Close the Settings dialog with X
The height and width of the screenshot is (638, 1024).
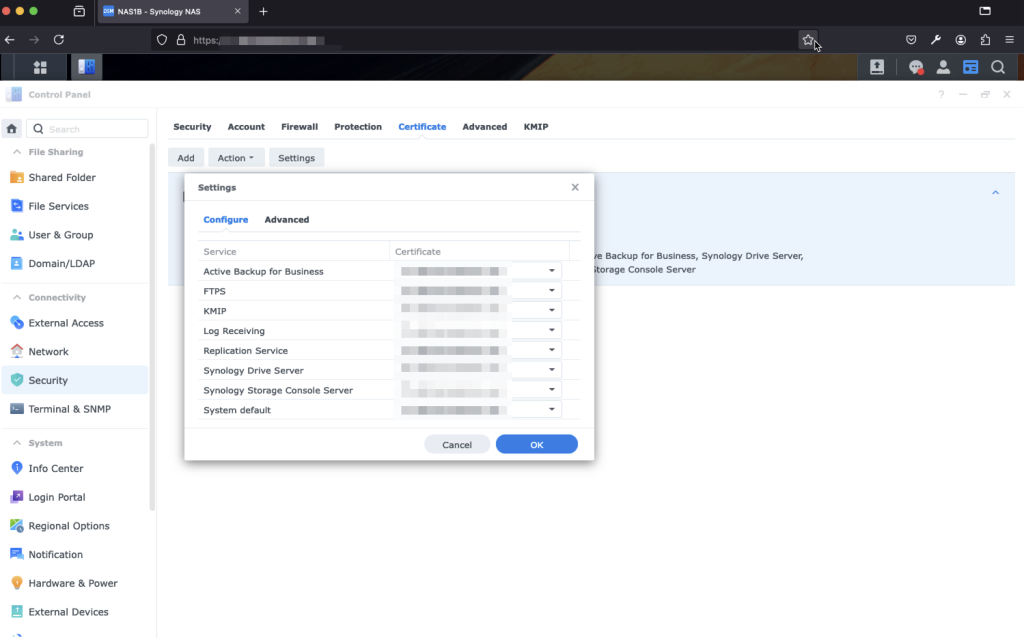tap(575, 187)
